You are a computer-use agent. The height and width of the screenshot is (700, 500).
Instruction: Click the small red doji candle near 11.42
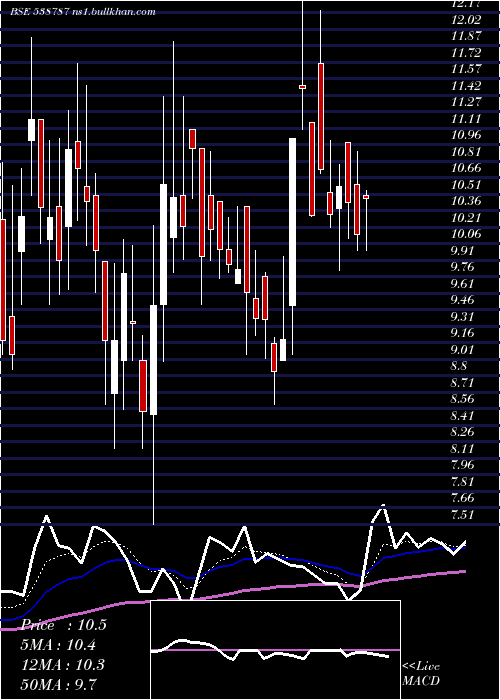point(302,87)
